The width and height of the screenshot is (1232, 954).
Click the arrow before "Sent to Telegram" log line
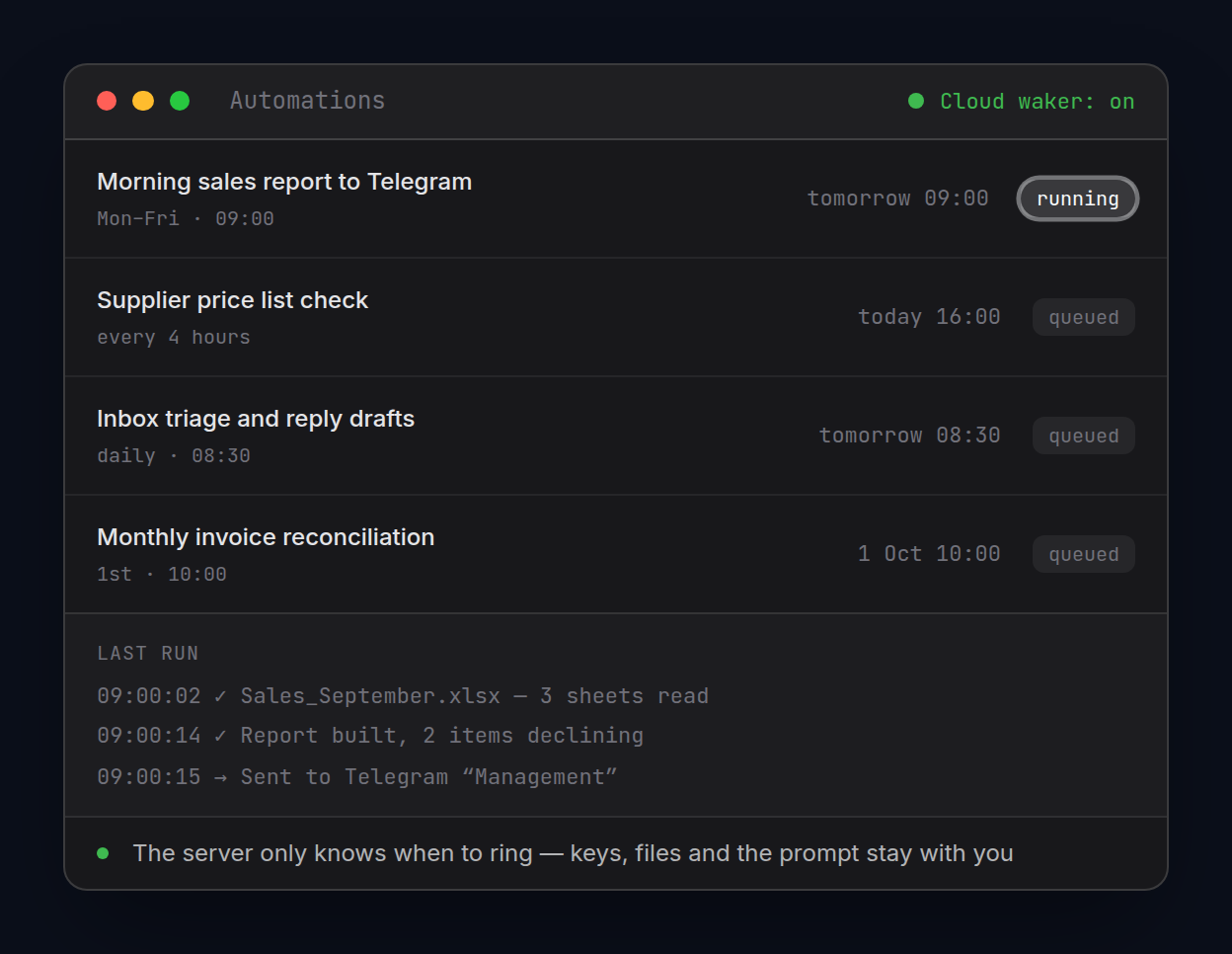tap(220, 777)
